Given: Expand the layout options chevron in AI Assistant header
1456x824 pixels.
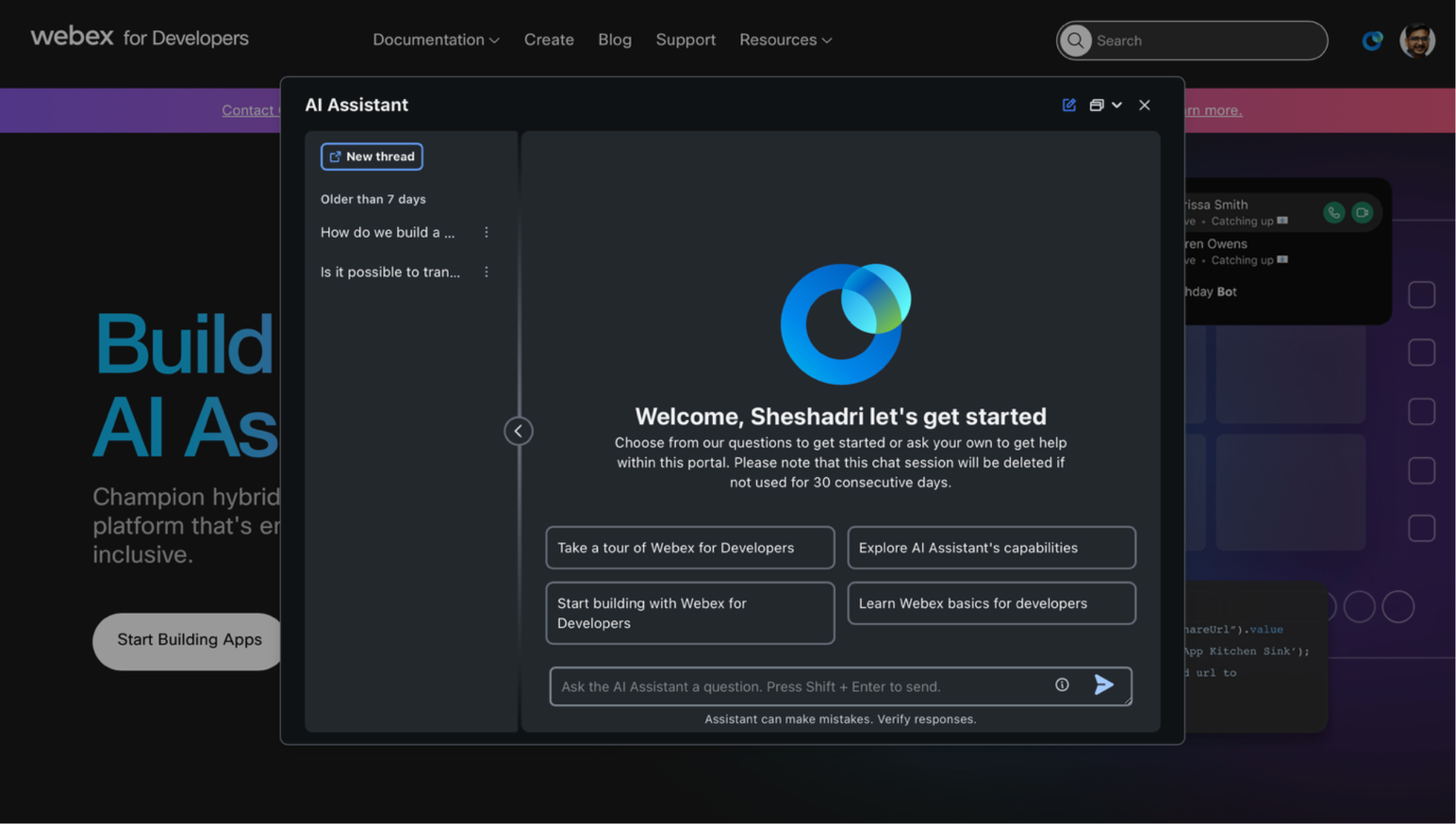Looking at the screenshot, I should click(x=1117, y=105).
